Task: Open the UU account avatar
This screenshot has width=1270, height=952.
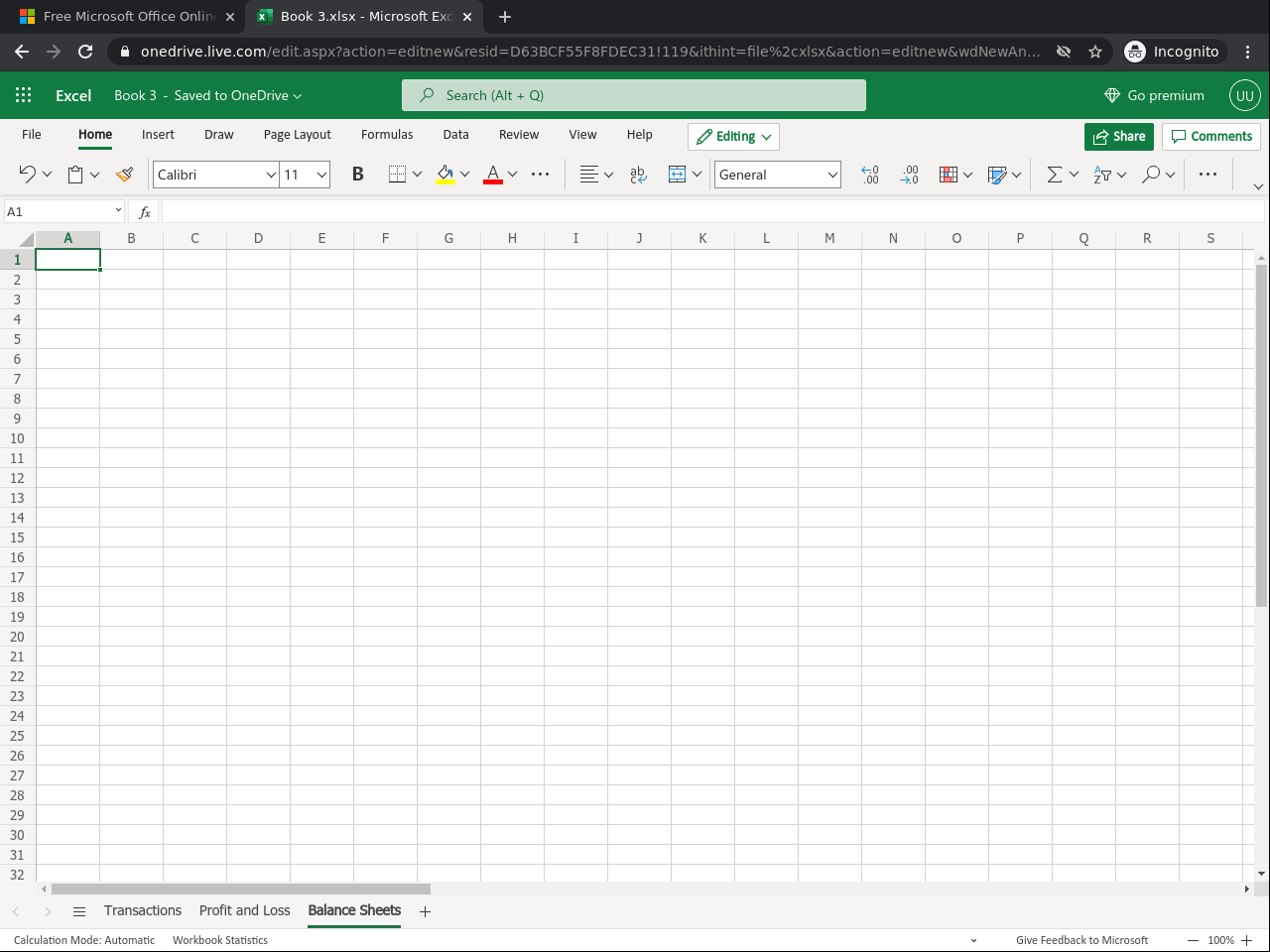Action: [1245, 95]
